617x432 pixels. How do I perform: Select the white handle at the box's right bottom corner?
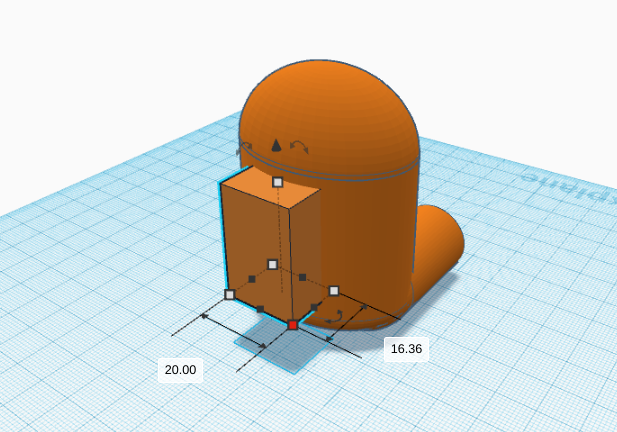pos(334,291)
